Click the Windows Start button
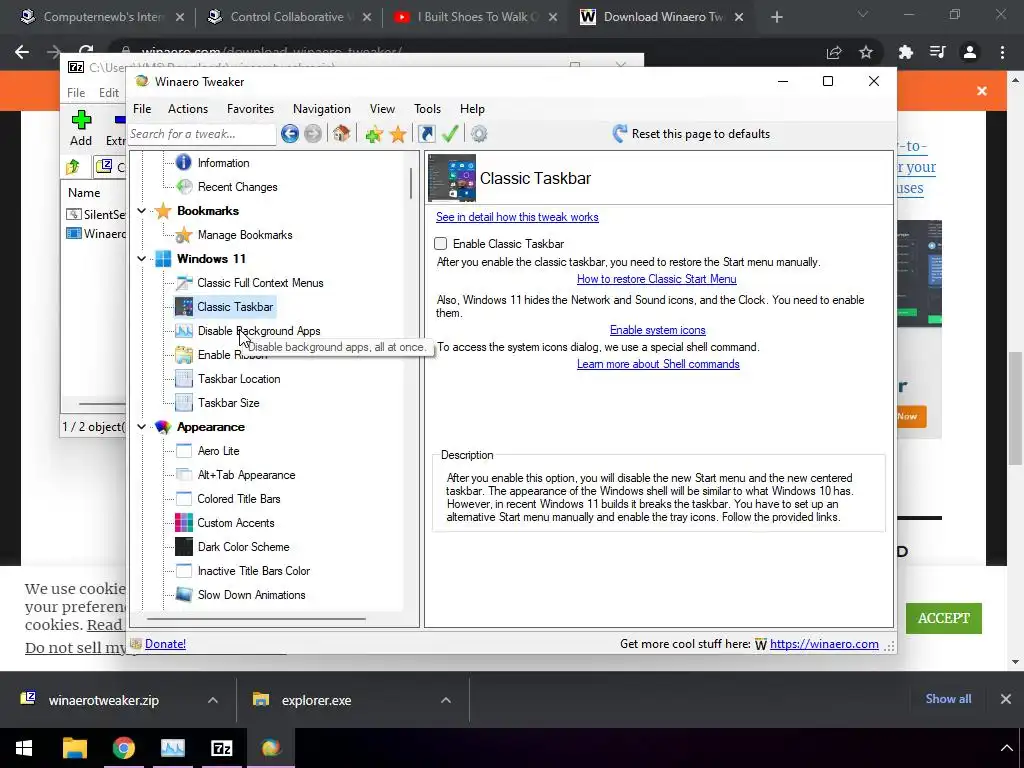The image size is (1024, 768). pyautogui.click(x=24, y=748)
